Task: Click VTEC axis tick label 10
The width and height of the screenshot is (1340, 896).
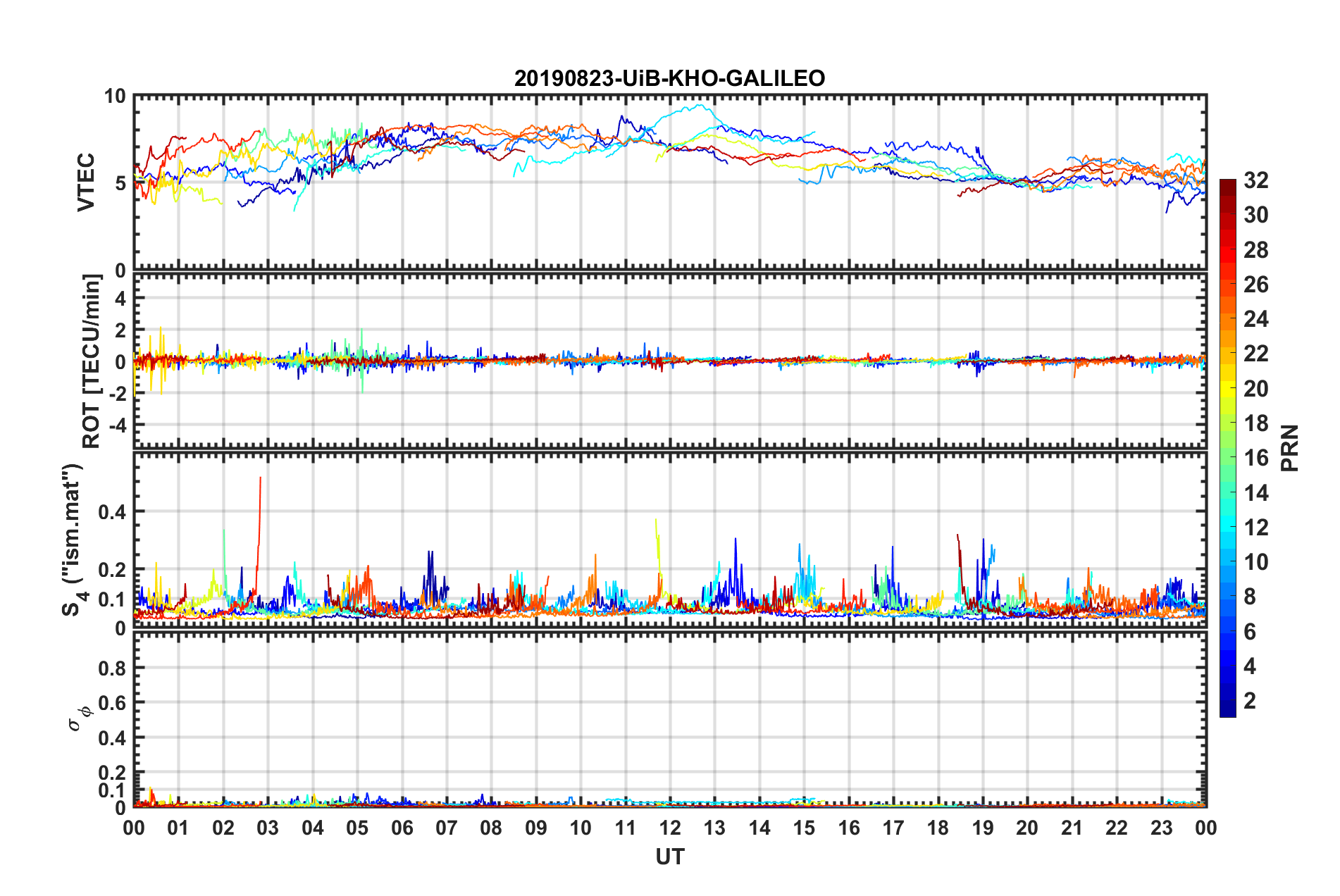Action: (115, 97)
